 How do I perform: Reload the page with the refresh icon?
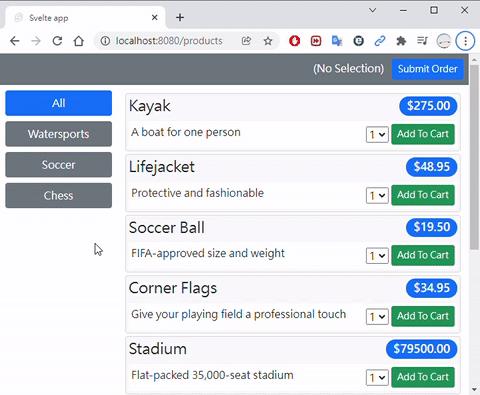(57, 41)
